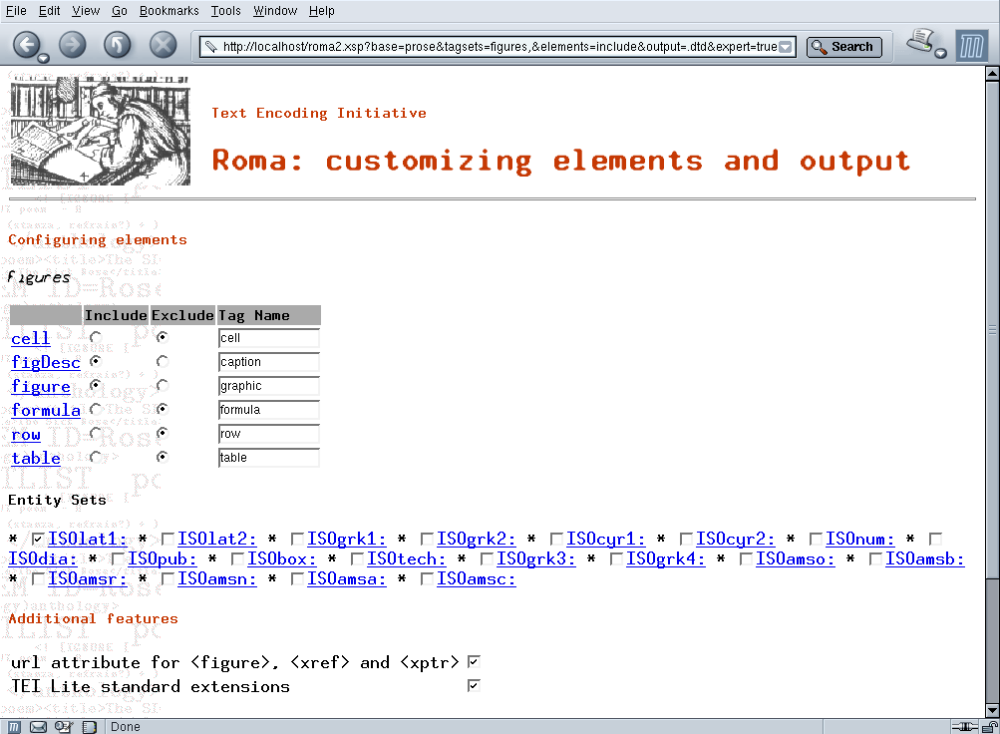Screen dimensions: 1000x734
Task: Click the Tag Name field for figure
Action: tap(268, 386)
